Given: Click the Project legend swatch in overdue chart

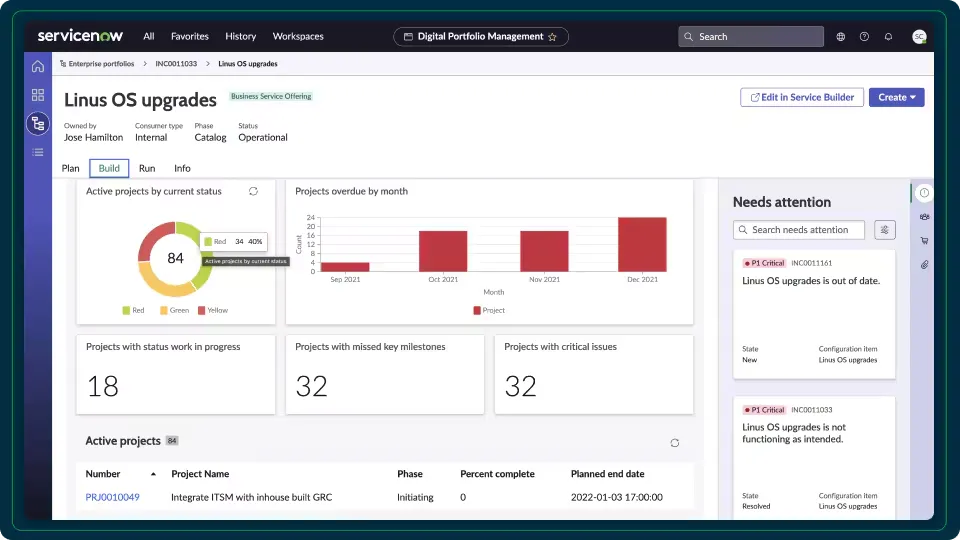Looking at the screenshot, I should pos(477,311).
